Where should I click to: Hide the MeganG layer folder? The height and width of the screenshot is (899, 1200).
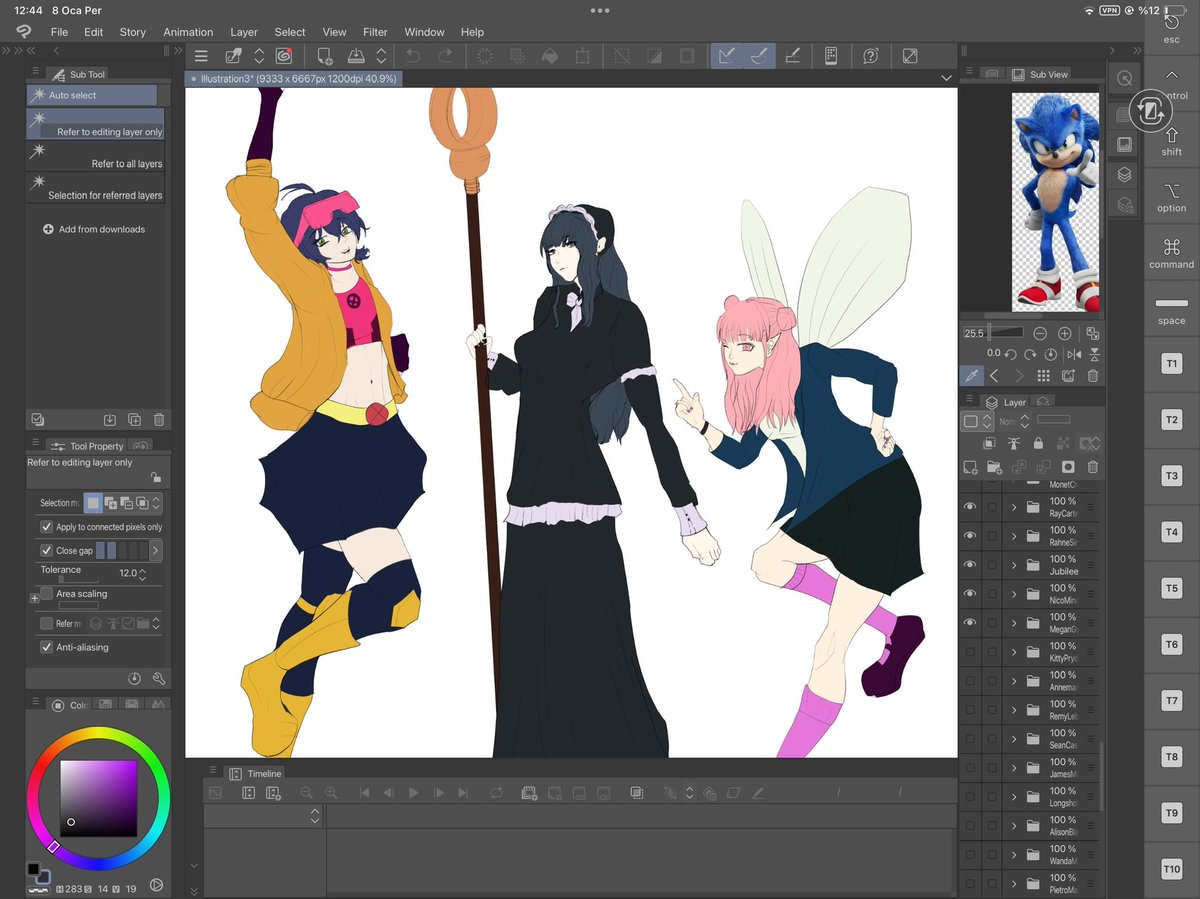tap(969, 622)
